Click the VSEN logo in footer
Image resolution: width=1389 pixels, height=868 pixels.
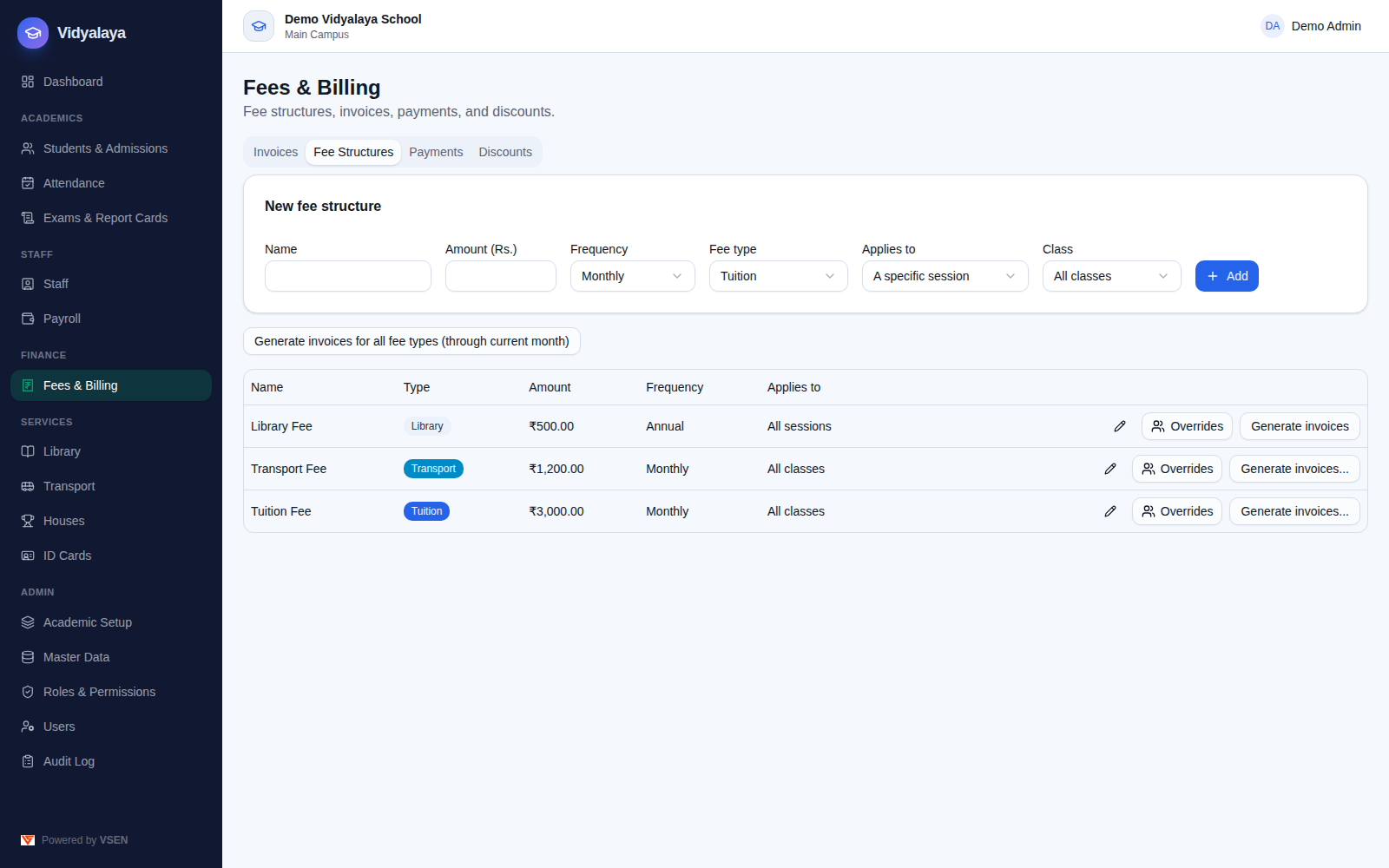(28, 840)
